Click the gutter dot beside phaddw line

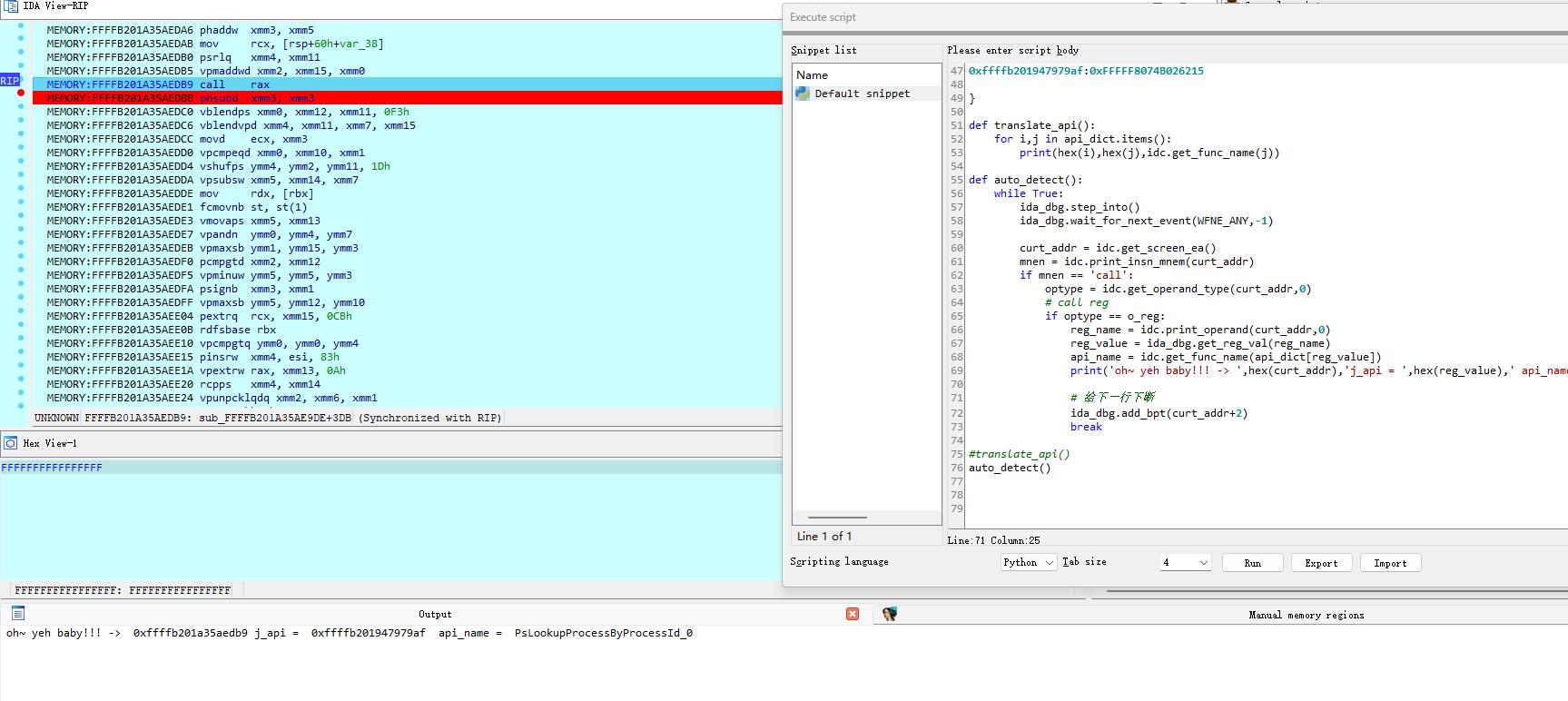[21, 25]
